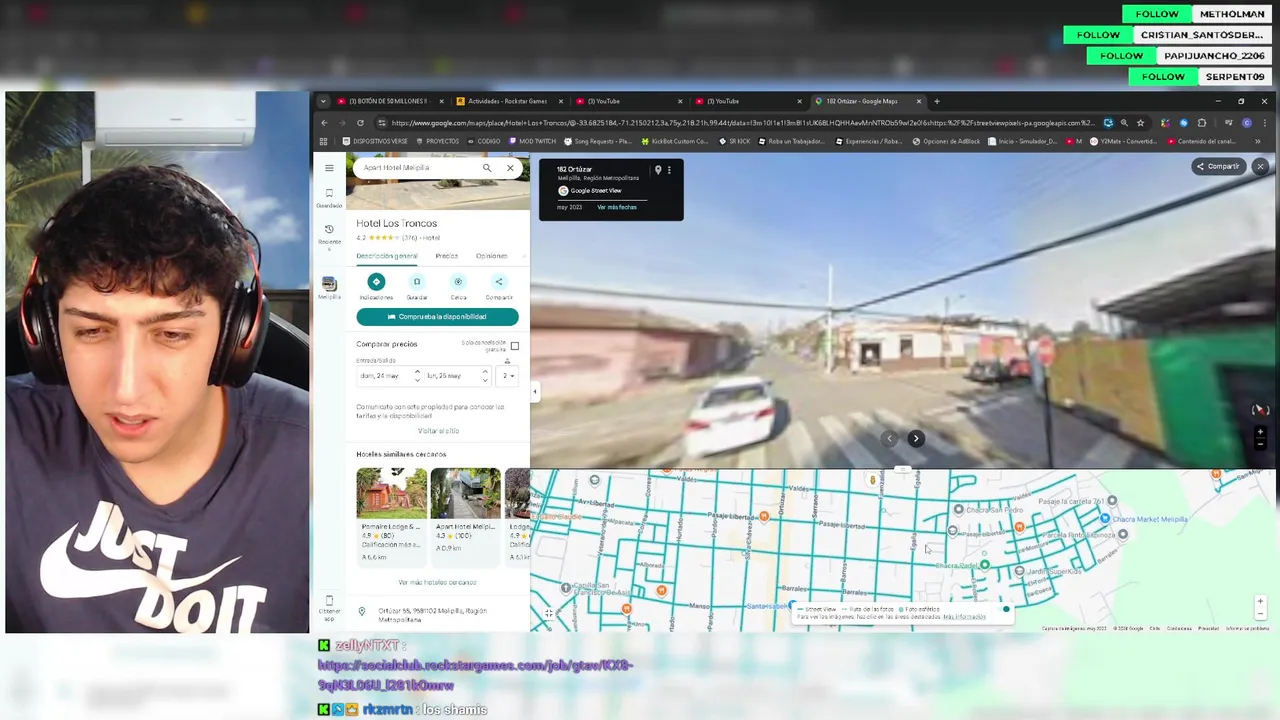
Task: Switch to the Precios tab
Action: (x=447, y=256)
